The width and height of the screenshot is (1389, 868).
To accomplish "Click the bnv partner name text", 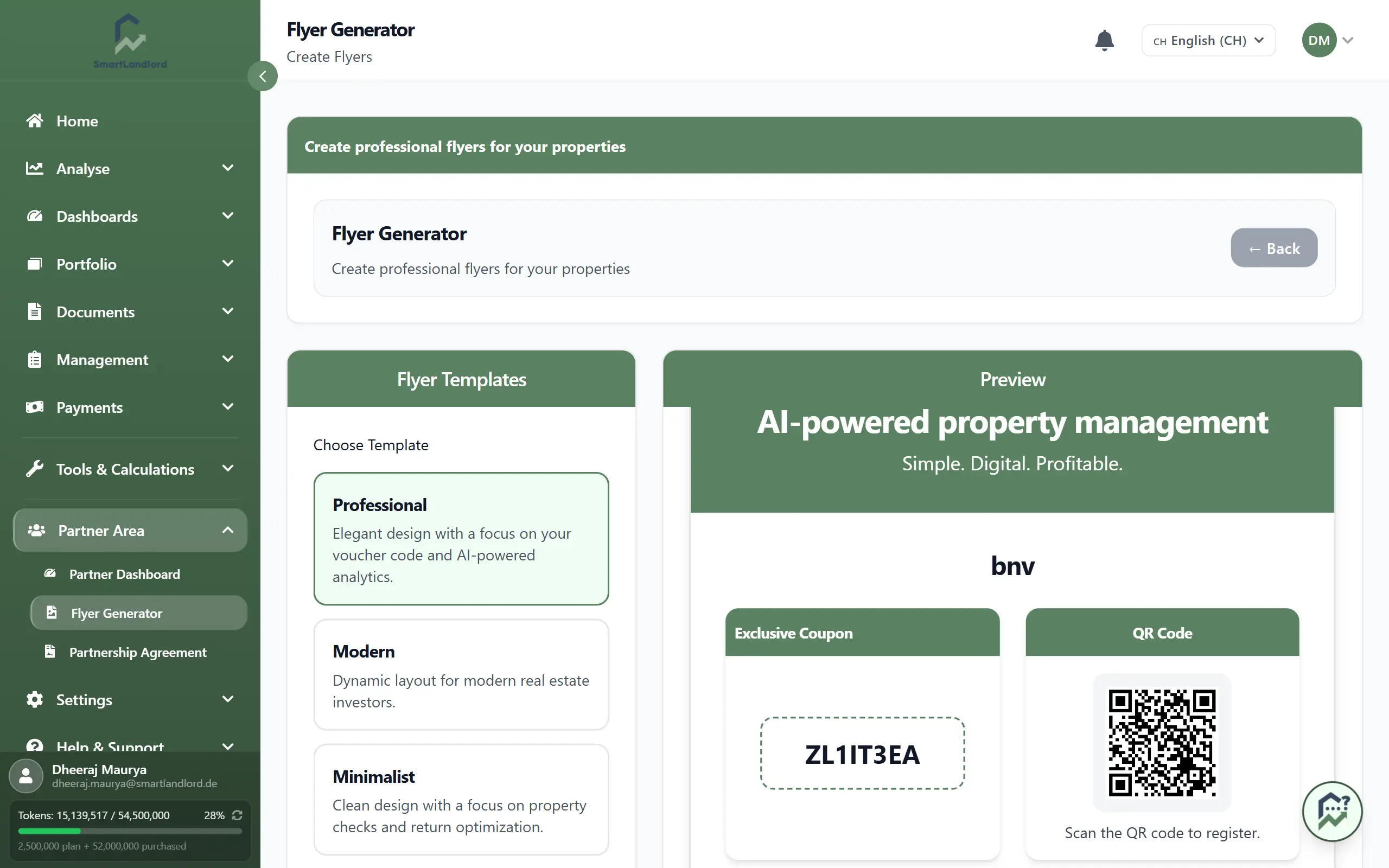I will click(x=1012, y=565).
